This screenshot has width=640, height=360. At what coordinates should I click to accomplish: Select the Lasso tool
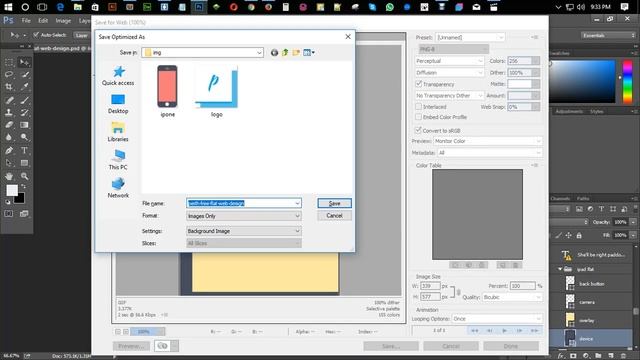[x=9, y=75]
